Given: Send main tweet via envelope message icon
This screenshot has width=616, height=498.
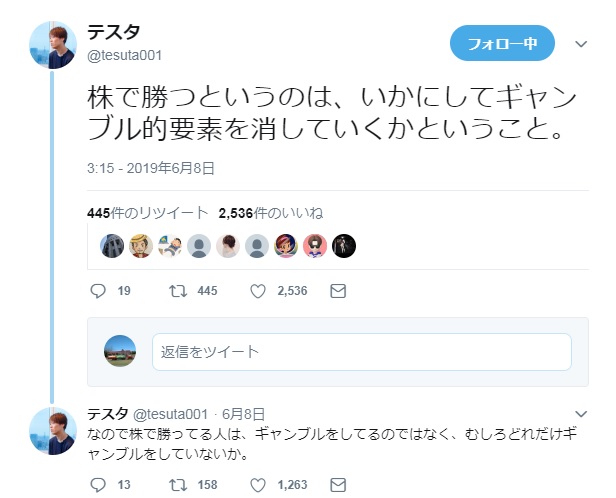Looking at the screenshot, I should pyautogui.click(x=338, y=291).
